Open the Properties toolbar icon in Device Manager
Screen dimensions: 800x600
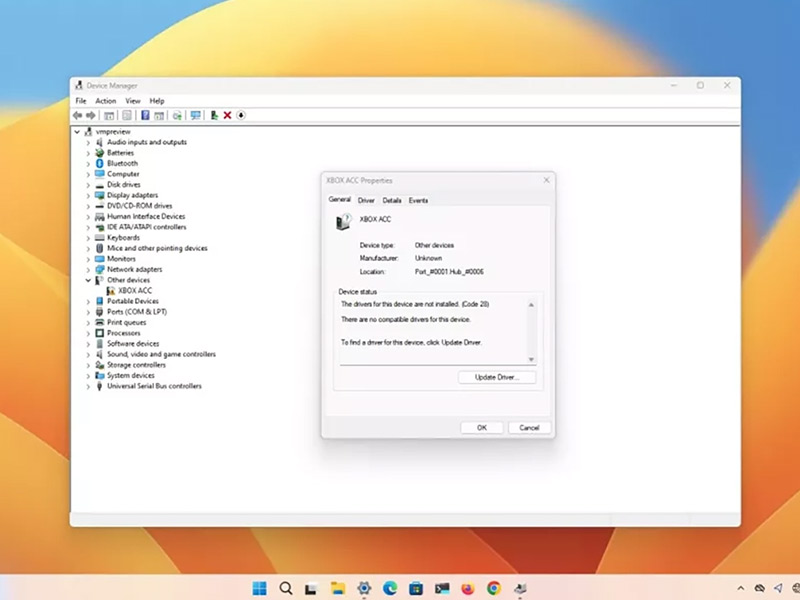(127, 115)
